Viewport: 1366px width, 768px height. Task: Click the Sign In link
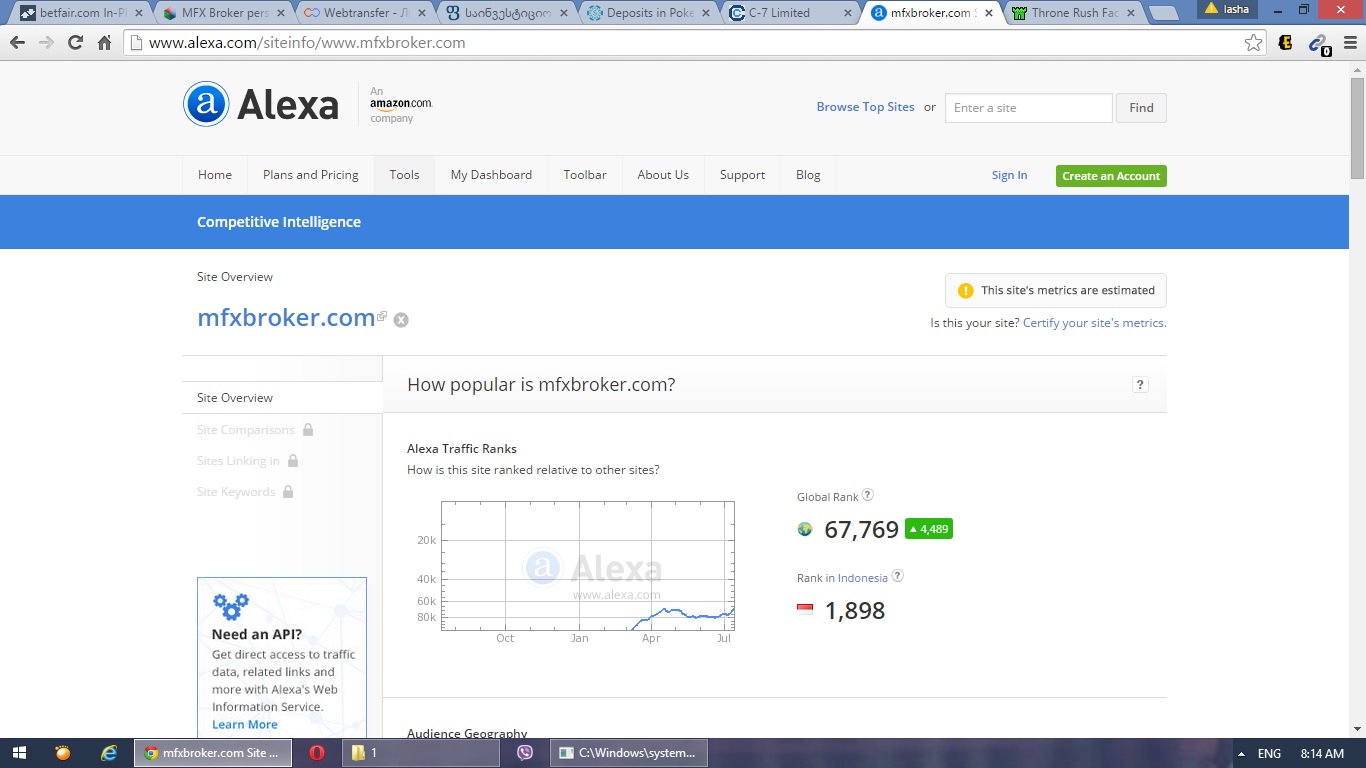(1009, 175)
